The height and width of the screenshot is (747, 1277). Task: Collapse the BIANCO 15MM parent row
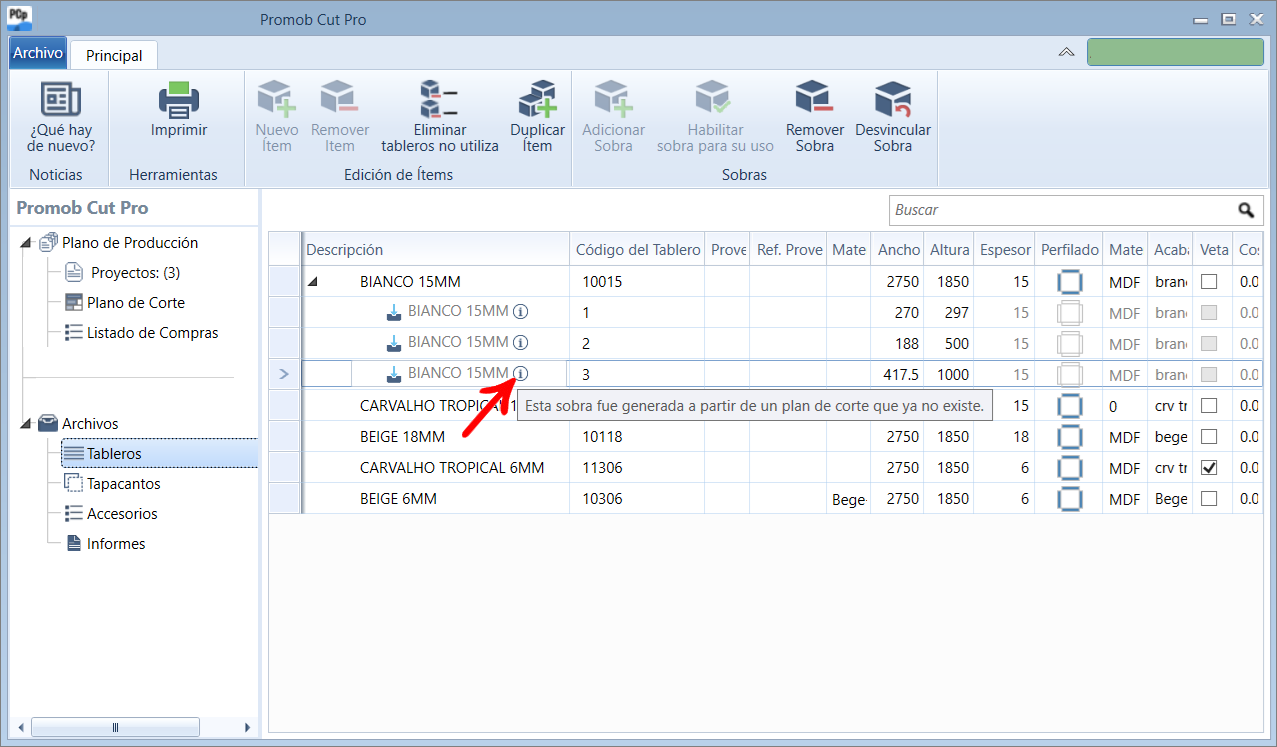[313, 282]
